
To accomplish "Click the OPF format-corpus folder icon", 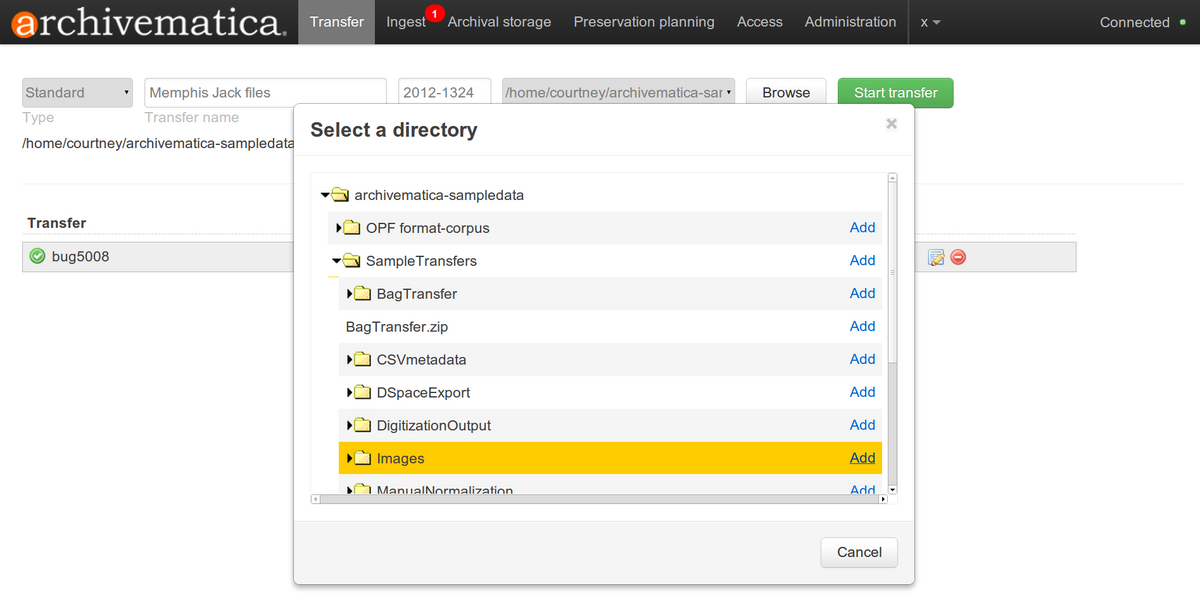I will pos(351,228).
